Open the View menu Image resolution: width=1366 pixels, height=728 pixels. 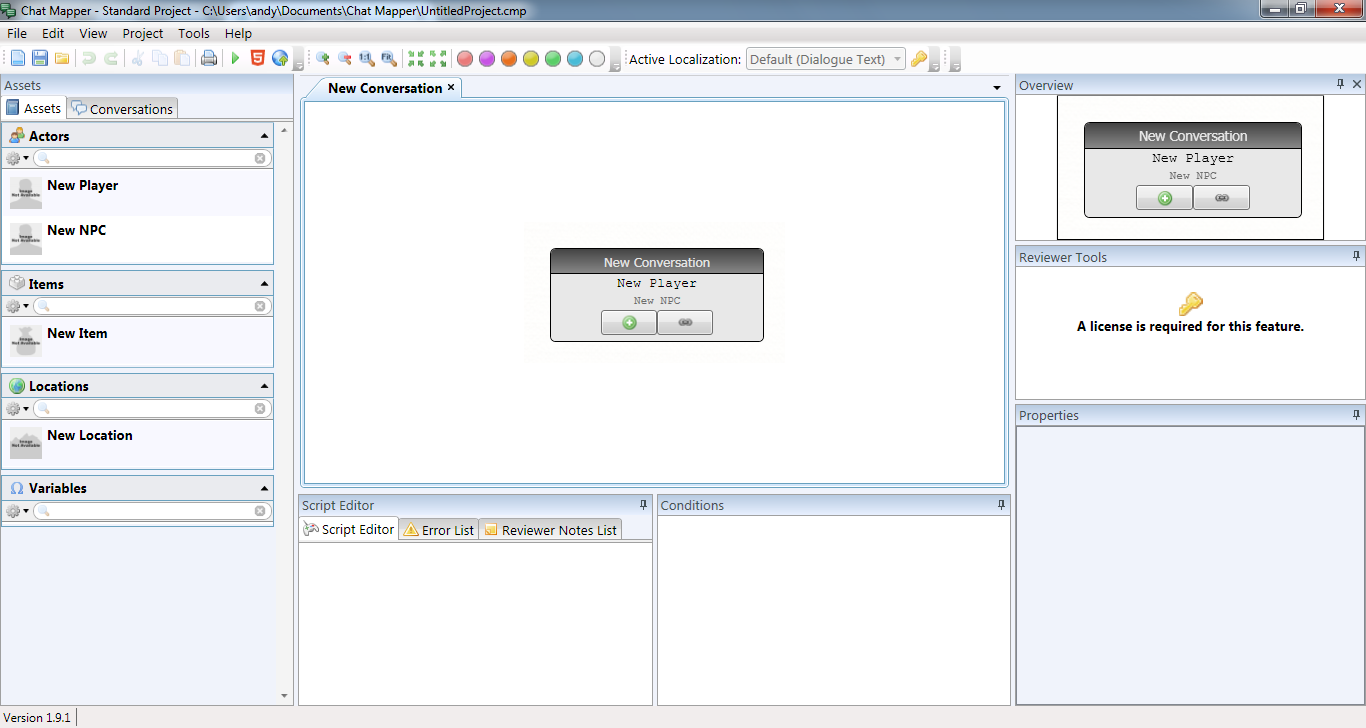click(x=93, y=33)
